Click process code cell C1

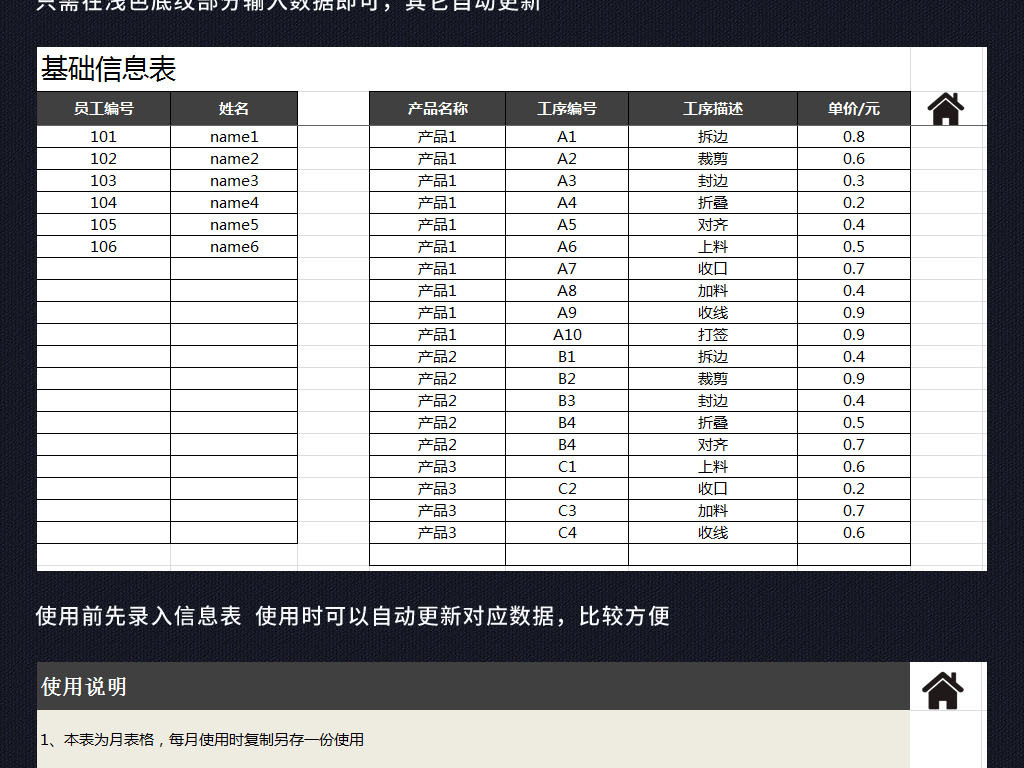[x=567, y=466]
